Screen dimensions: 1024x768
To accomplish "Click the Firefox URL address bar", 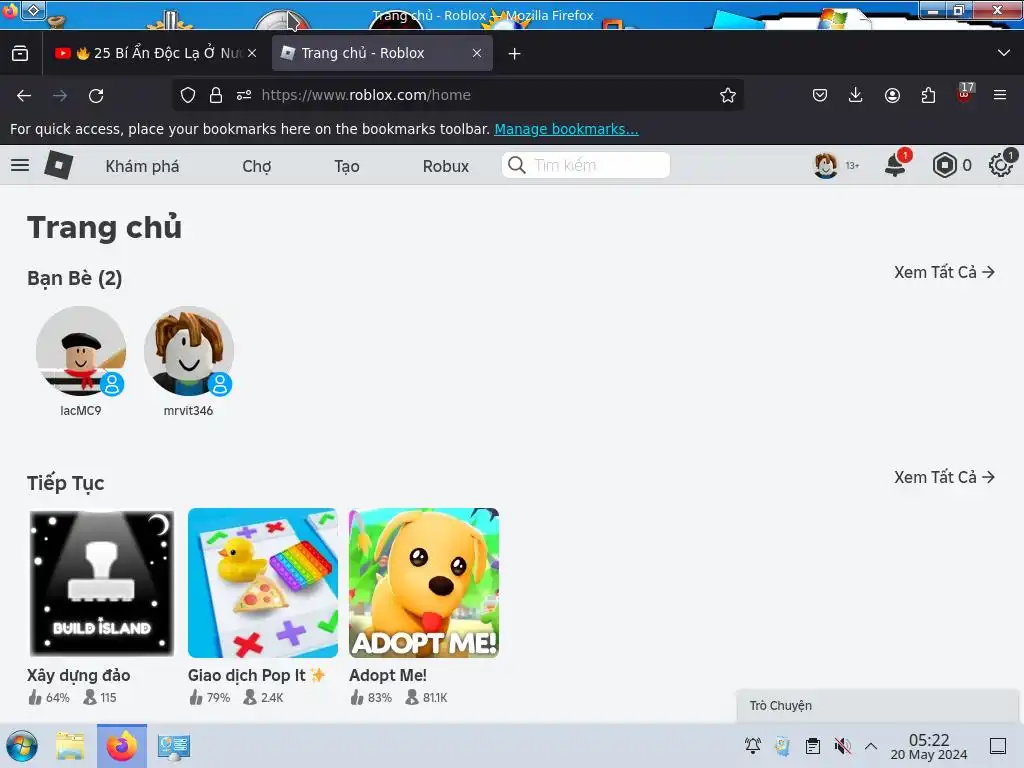I will pos(457,95).
